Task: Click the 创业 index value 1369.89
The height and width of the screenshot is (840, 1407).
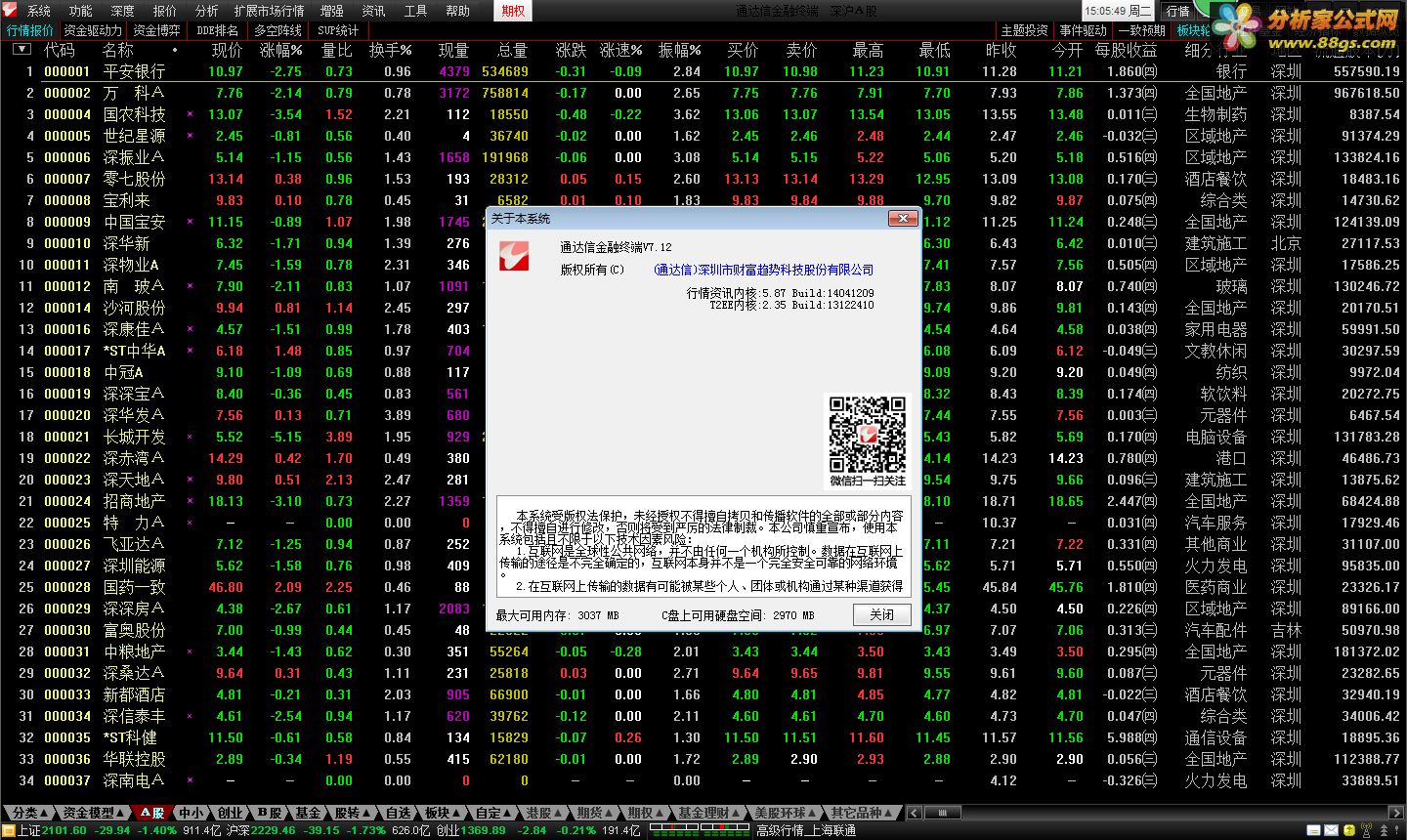Action: coord(484,830)
